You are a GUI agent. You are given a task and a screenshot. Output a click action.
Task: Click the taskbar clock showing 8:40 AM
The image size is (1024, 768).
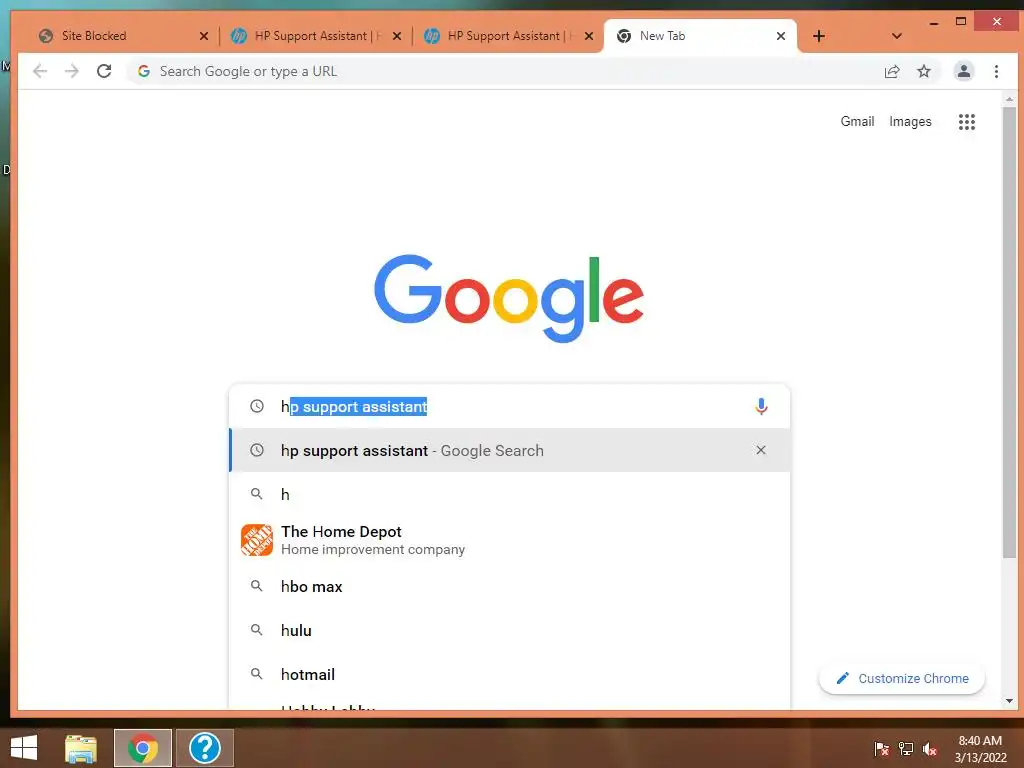pyautogui.click(x=980, y=749)
